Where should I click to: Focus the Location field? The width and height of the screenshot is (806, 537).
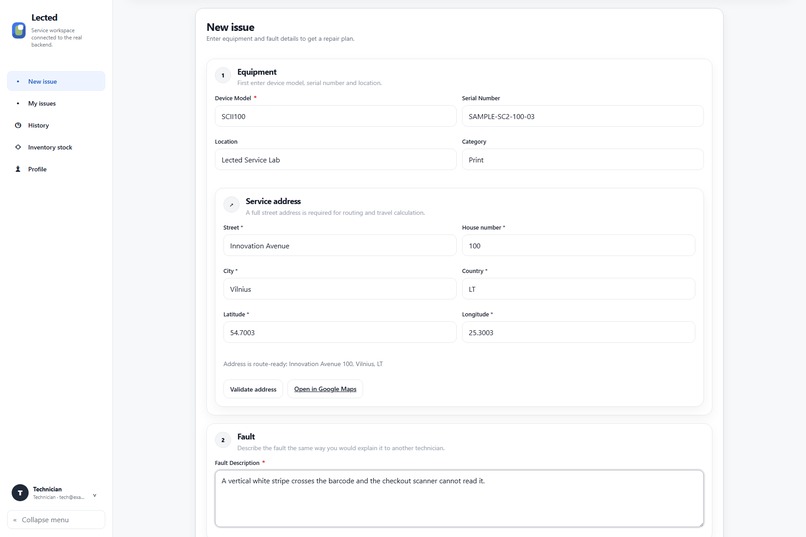click(x=335, y=160)
